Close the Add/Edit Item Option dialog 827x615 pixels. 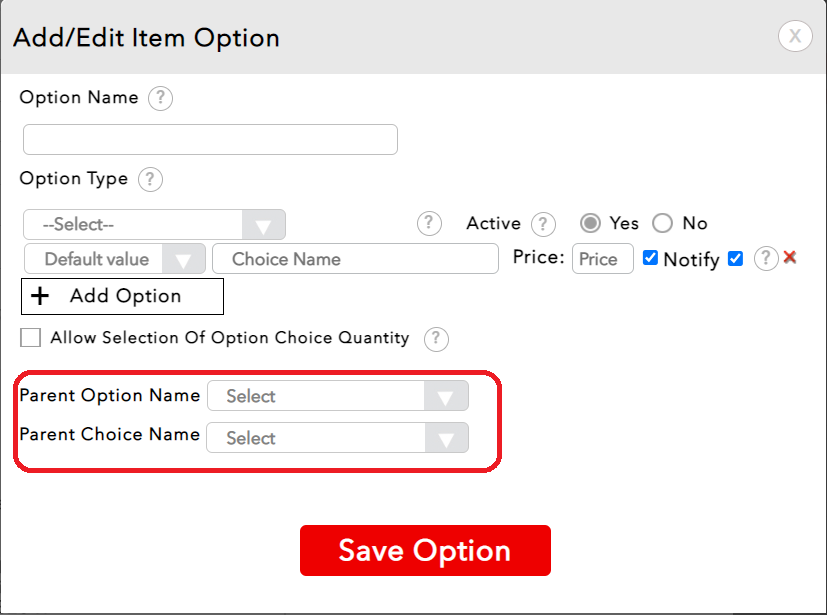[795, 37]
